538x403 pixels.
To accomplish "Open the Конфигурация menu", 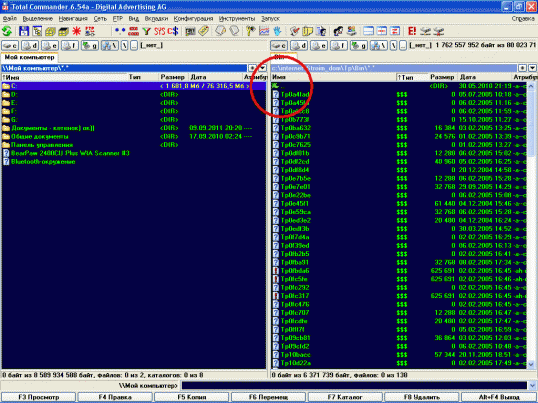I will (x=193, y=19).
